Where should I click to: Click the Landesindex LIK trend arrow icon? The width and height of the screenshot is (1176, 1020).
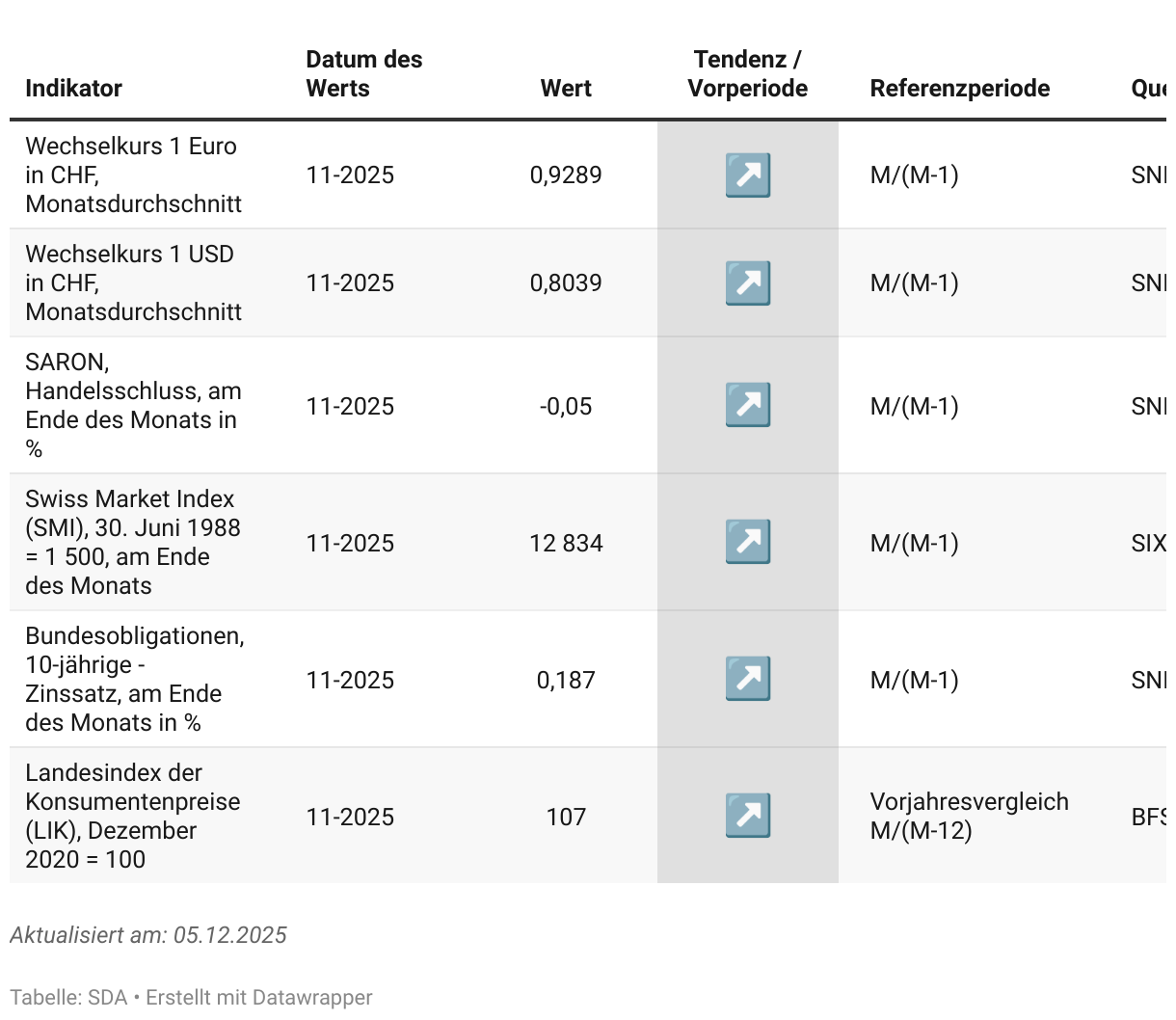(x=747, y=816)
